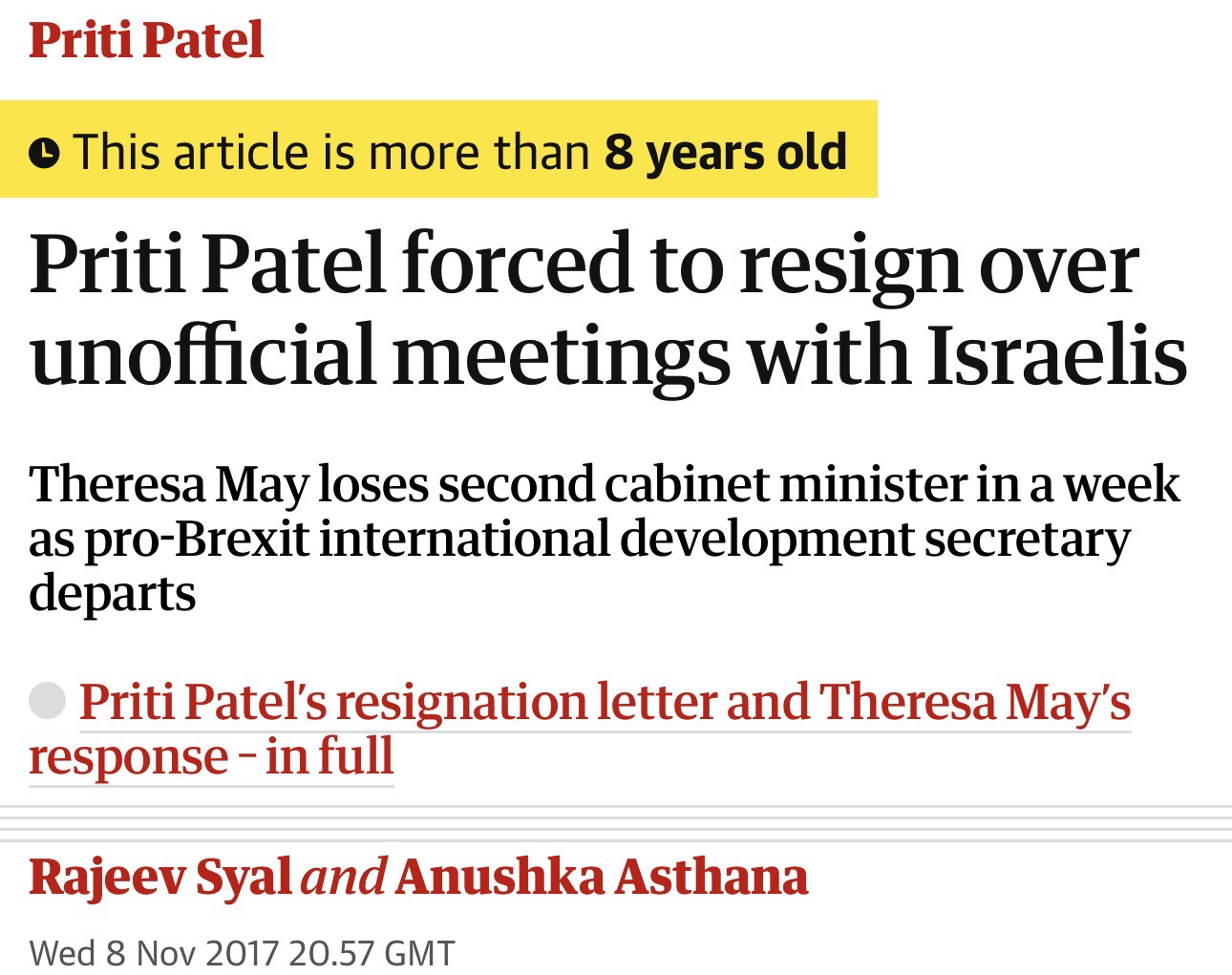
Task: Click 'unofficial meetings with Israelis' headline line
Action: (607, 353)
